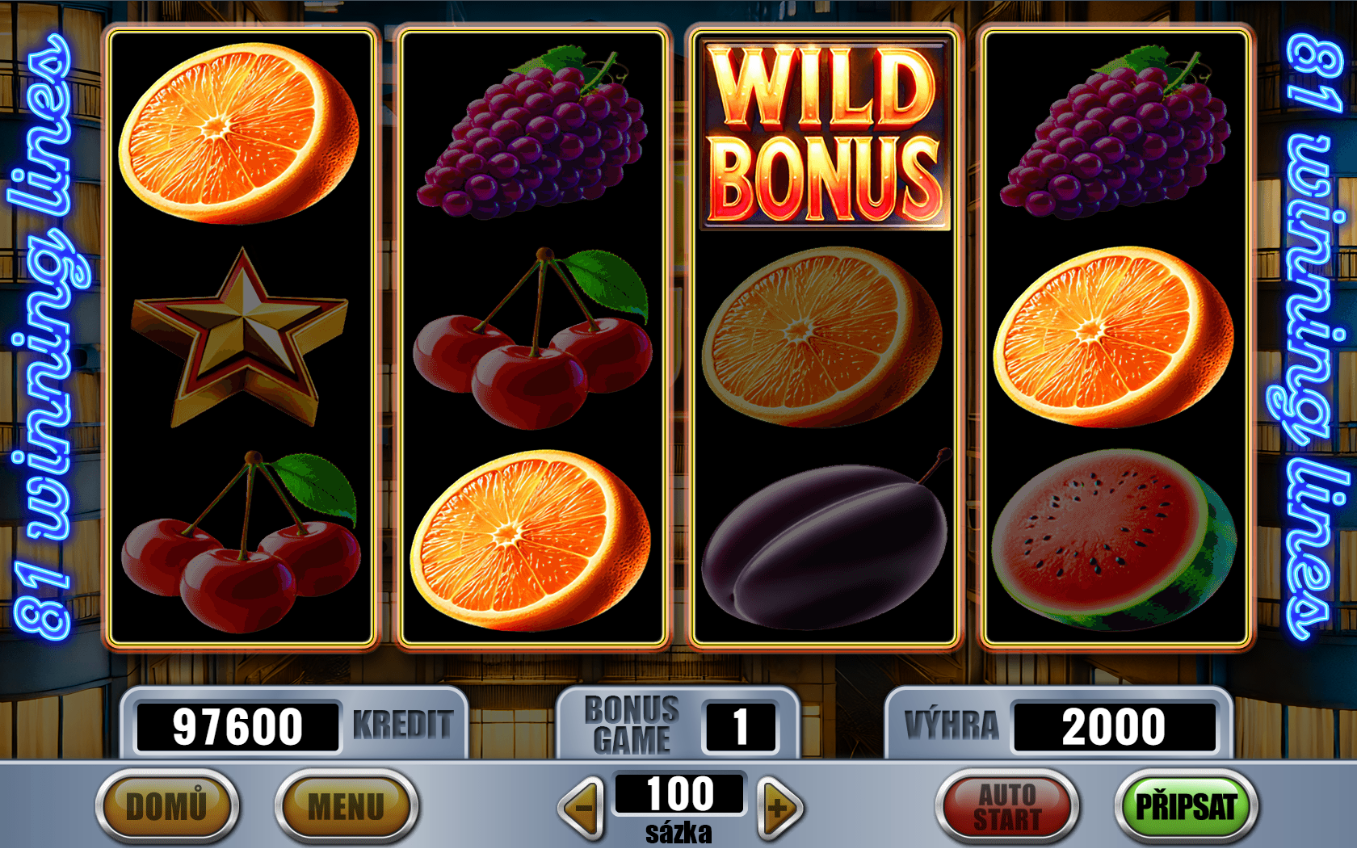Image resolution: width=1357 pixels, height=848 pixels.
Task: Increase the bet with the plus arrow
Action: (780, 807)
